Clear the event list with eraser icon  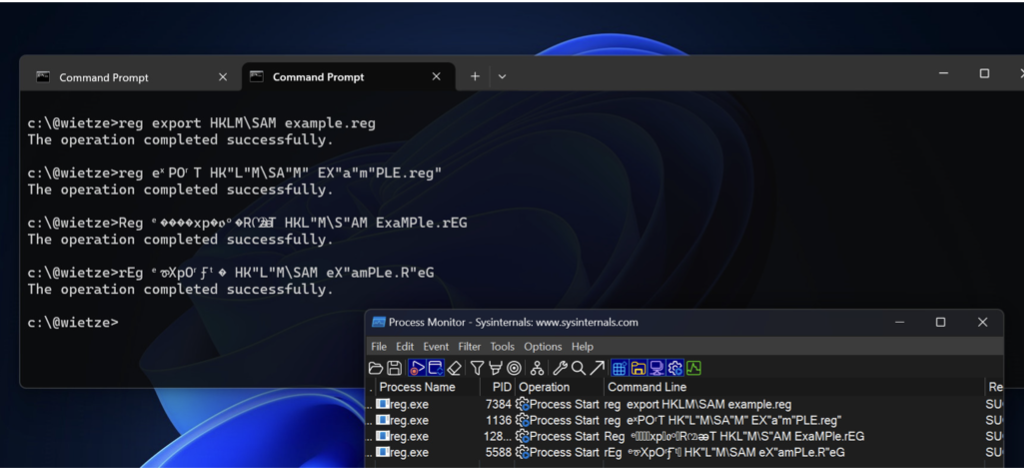click(453, 368)
